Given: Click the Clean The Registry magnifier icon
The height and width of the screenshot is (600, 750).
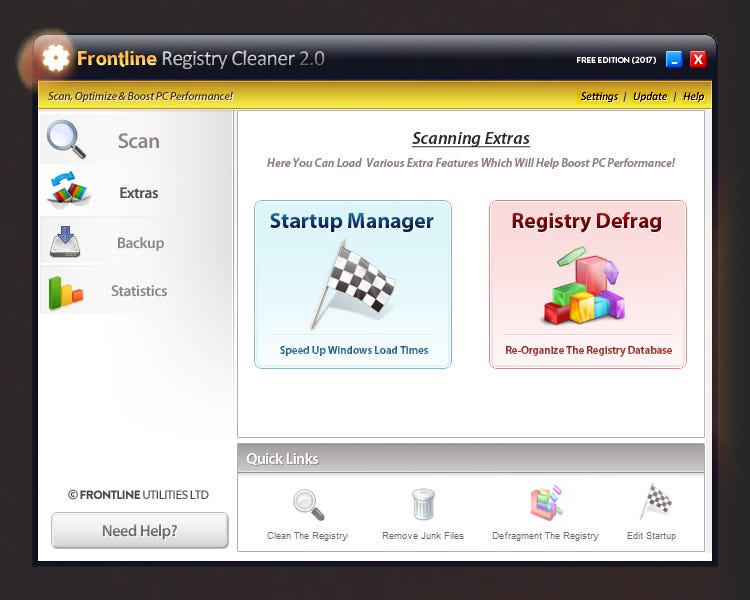Looking at the screenshot, I should 309,504.
